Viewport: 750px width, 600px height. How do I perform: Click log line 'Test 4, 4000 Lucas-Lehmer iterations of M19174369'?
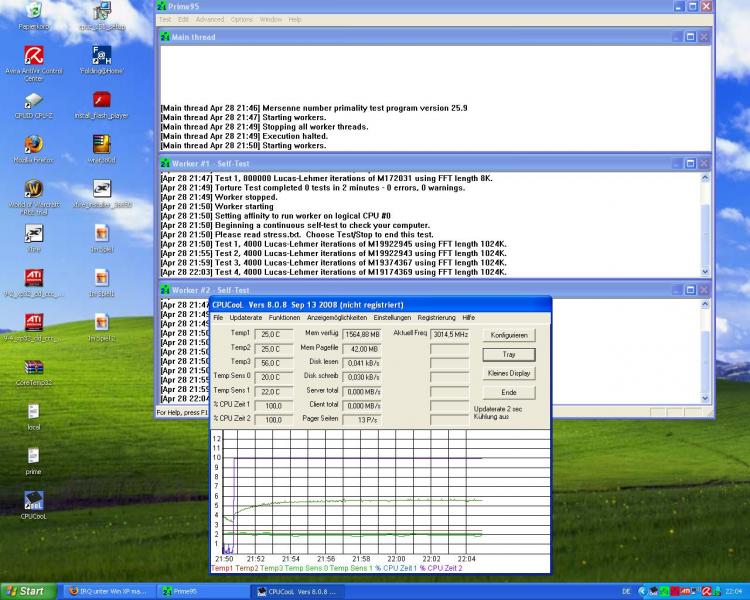click(333, 272)
